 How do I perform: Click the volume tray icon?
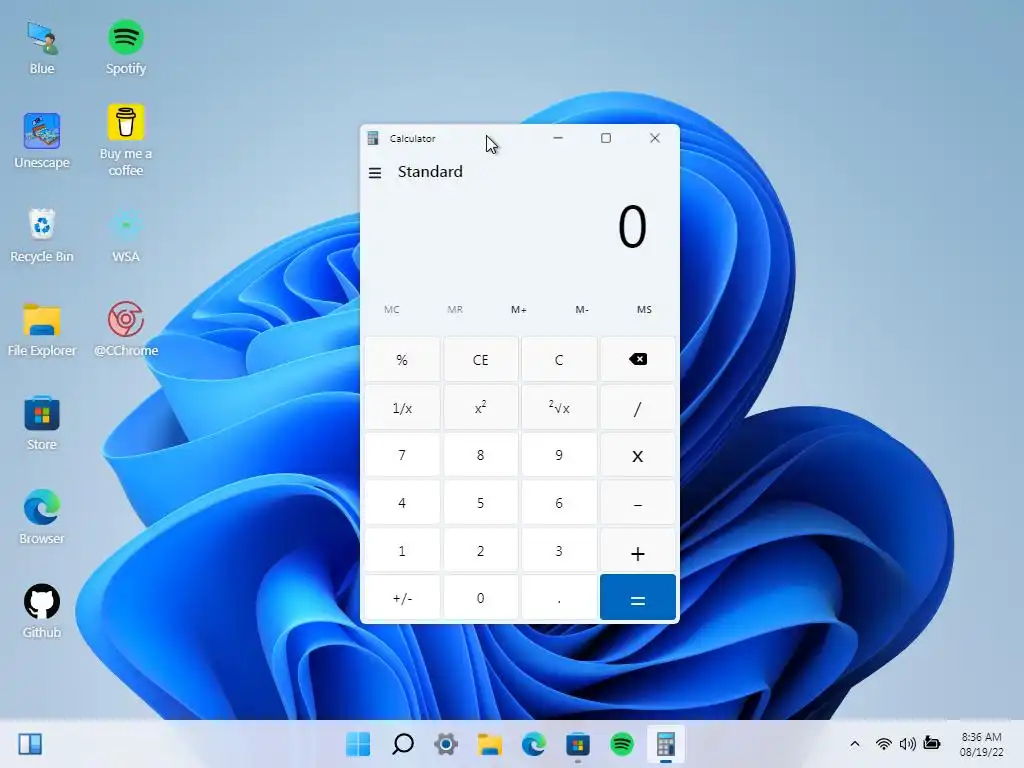click(907, 744)
